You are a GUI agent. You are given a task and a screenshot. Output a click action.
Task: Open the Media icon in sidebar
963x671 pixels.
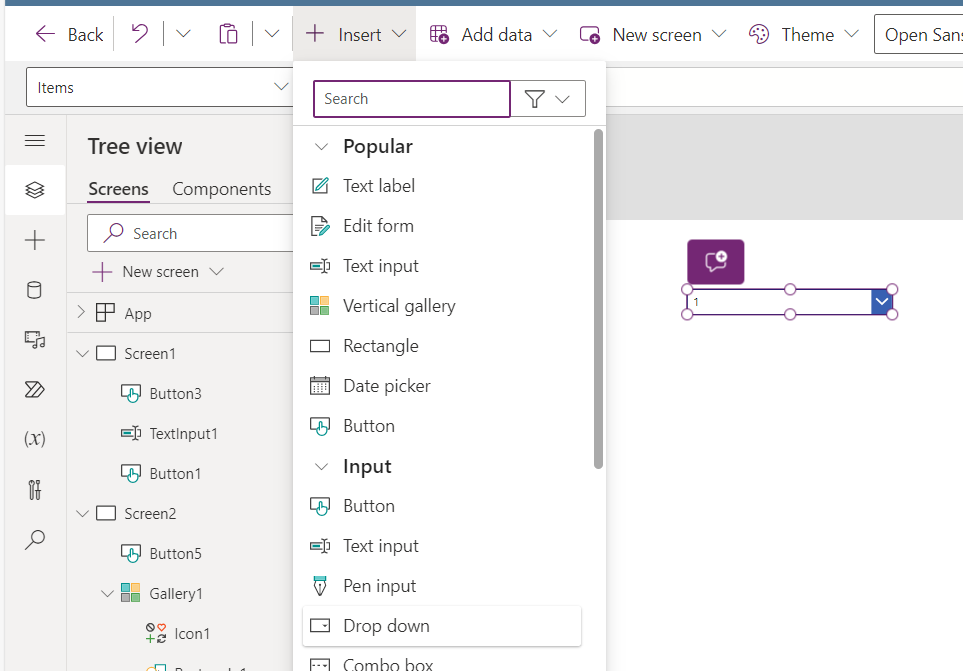[x=35, y=339]
